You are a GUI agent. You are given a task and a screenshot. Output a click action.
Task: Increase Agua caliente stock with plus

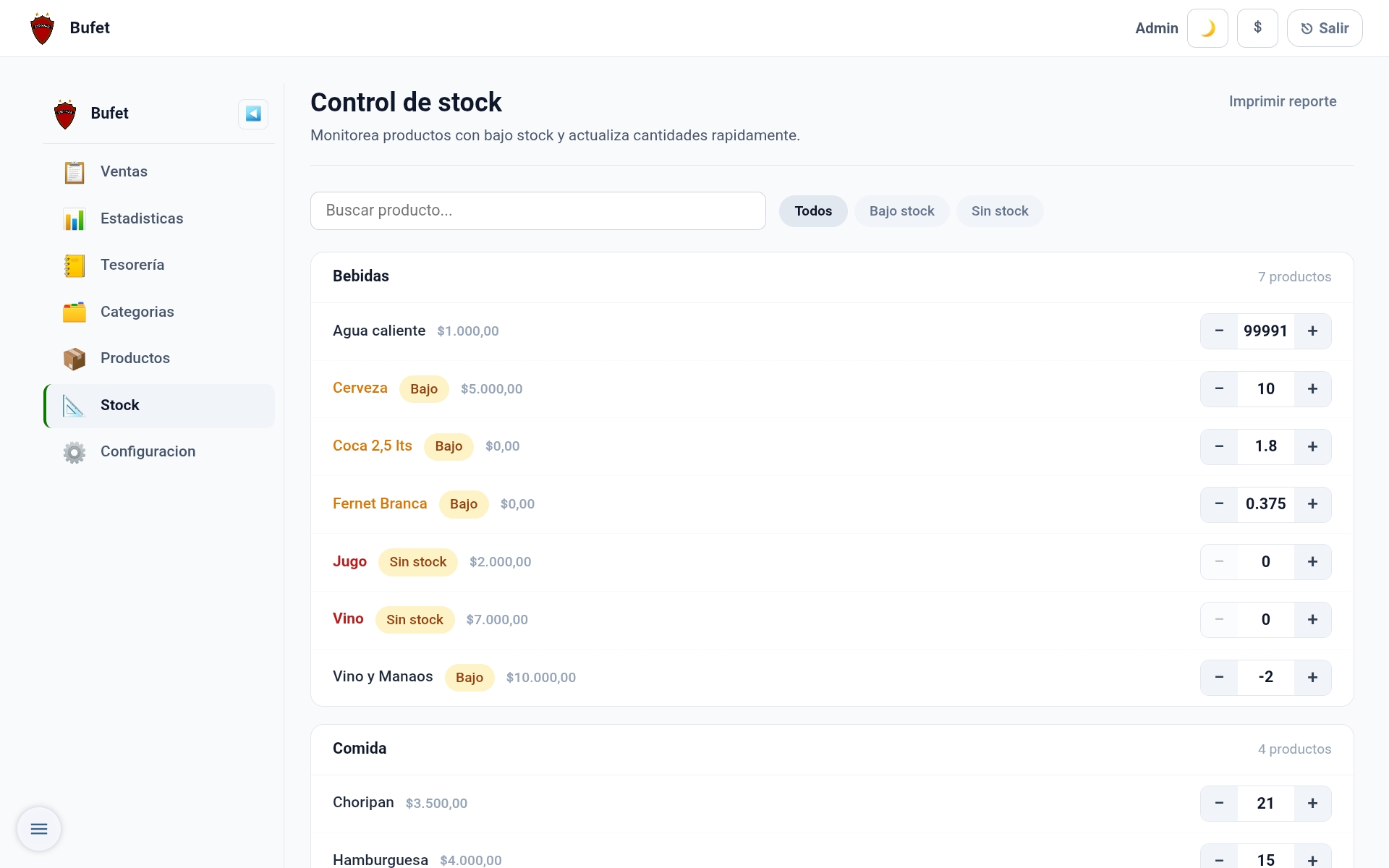click(1312, 331)
